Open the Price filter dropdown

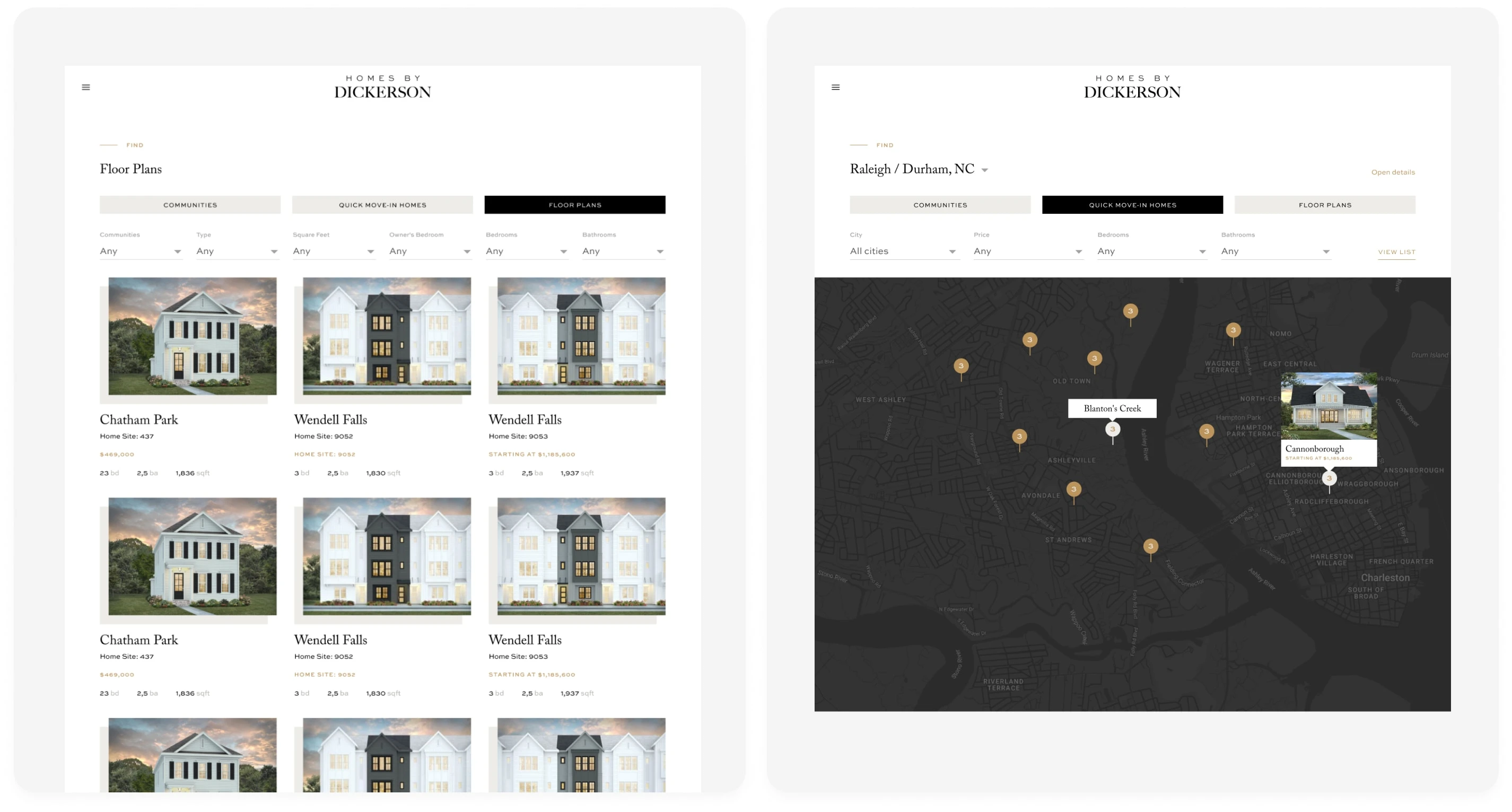pyautogui.click(x=1028, y=251)
